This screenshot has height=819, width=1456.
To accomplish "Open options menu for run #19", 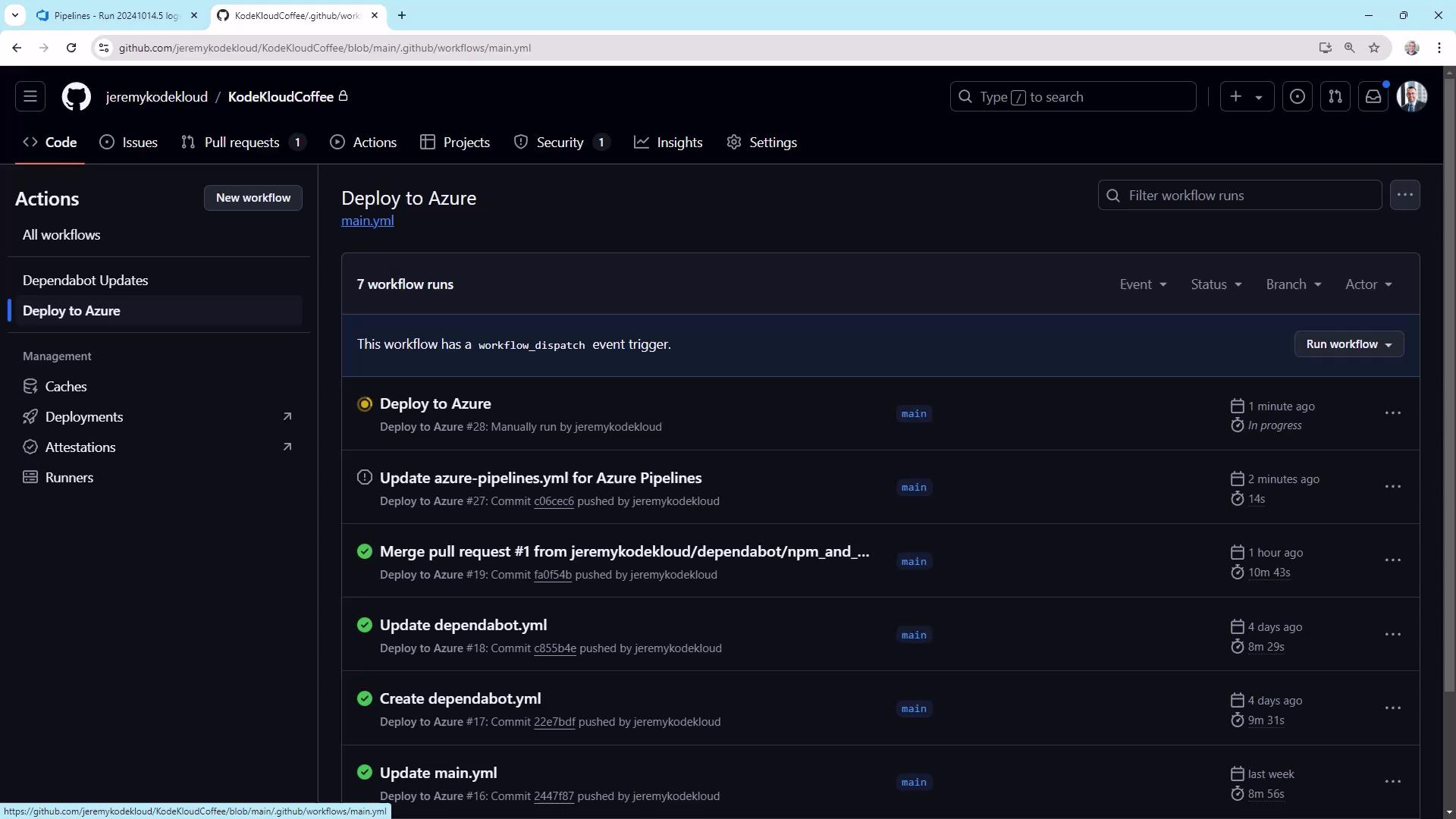I will pyautogui.click(x=1393, y=560).
